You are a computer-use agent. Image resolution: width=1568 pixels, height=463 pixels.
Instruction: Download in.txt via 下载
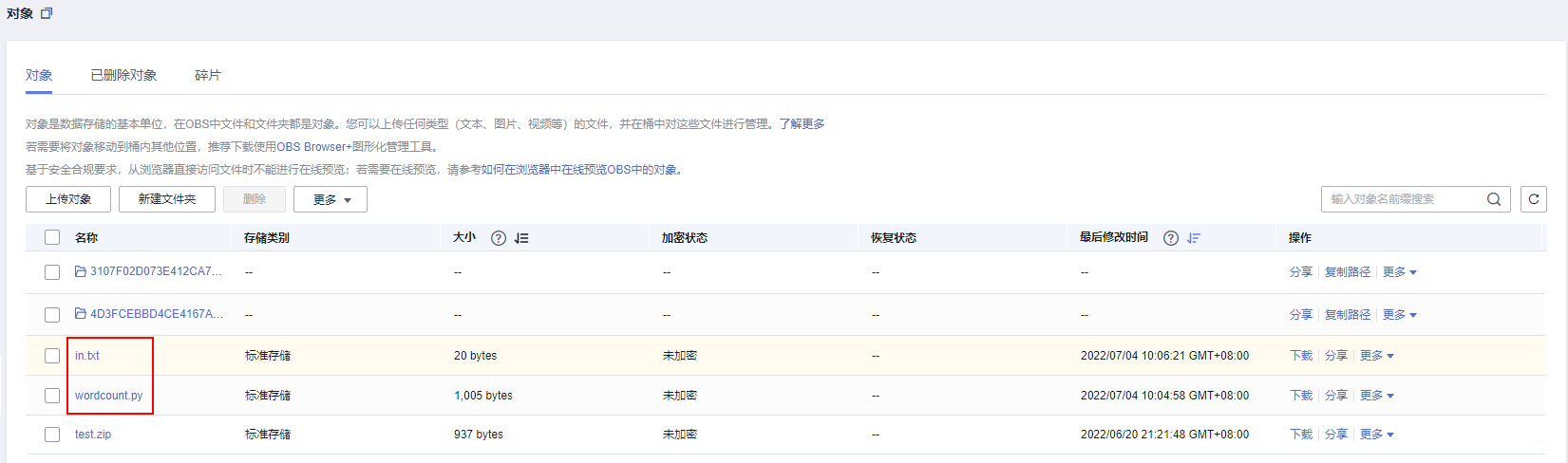[1301, 356]
